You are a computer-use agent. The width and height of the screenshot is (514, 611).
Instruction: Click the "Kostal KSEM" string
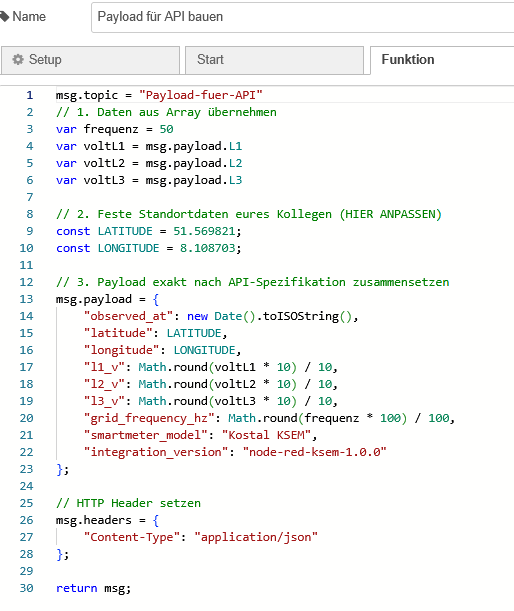267,435
